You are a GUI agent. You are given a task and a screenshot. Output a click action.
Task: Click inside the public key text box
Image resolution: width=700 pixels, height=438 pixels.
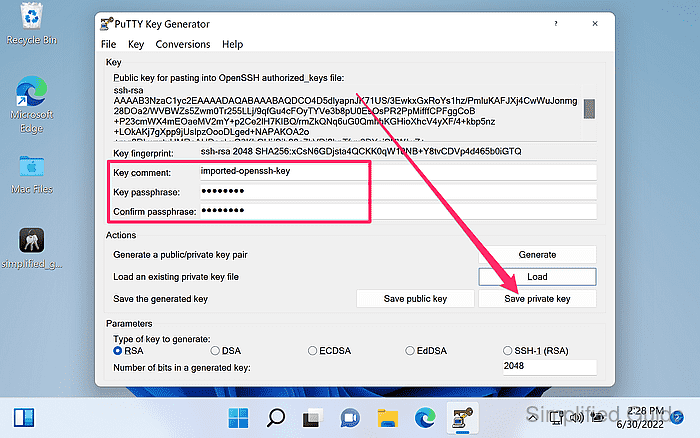pyautogui.click(x=346, y=114)
